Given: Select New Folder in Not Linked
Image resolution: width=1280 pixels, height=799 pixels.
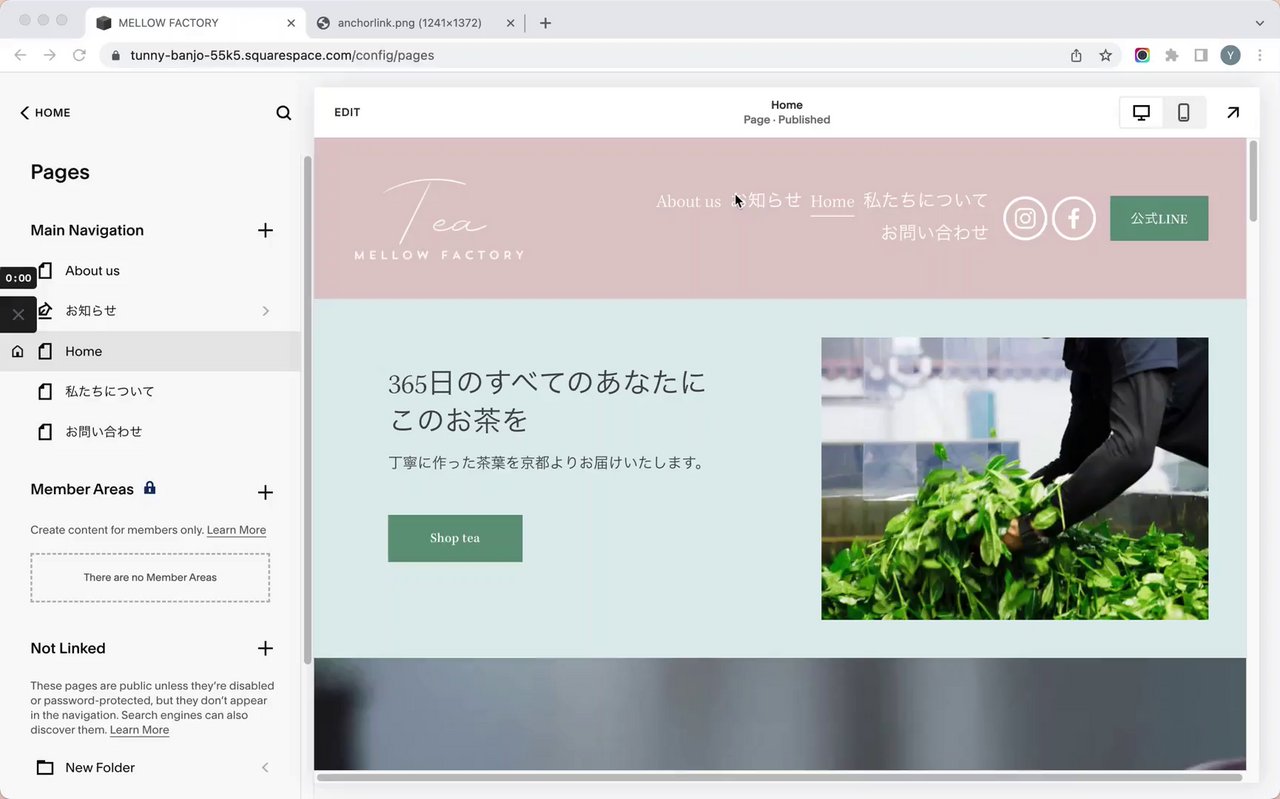Looking at the screenshot, I should (x=100, y=768).
